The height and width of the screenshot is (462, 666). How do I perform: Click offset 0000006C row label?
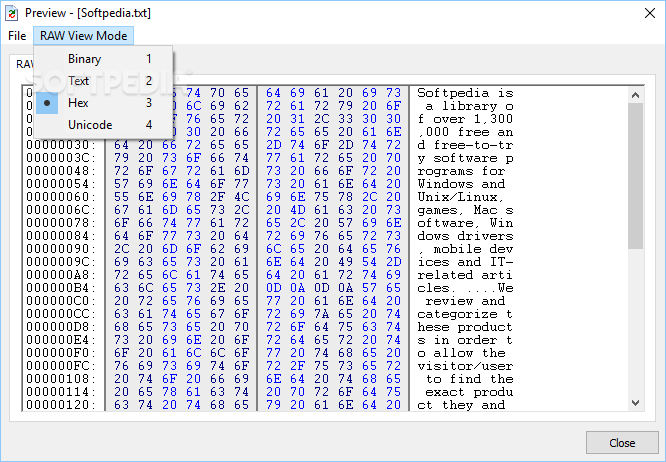[61, 210]
